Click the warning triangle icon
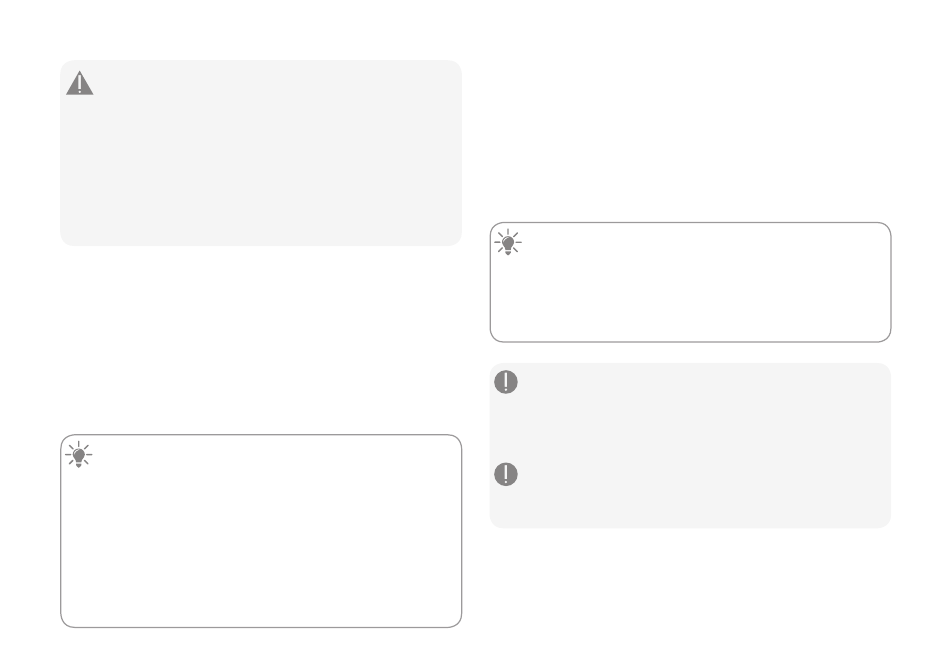This screenshot has height=665, width=950. (x=79, y=84)
